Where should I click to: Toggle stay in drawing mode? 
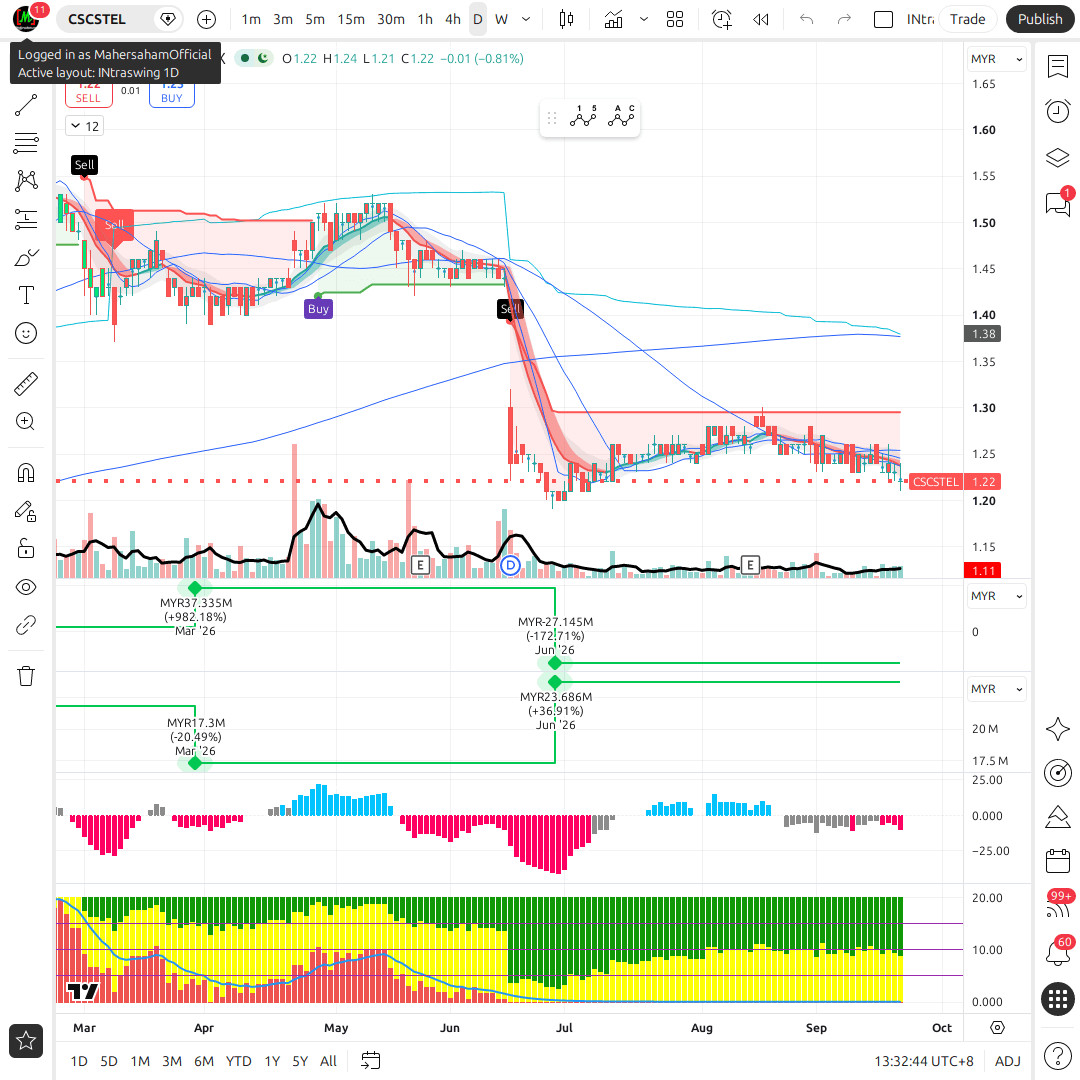click(x=26, y=511)
